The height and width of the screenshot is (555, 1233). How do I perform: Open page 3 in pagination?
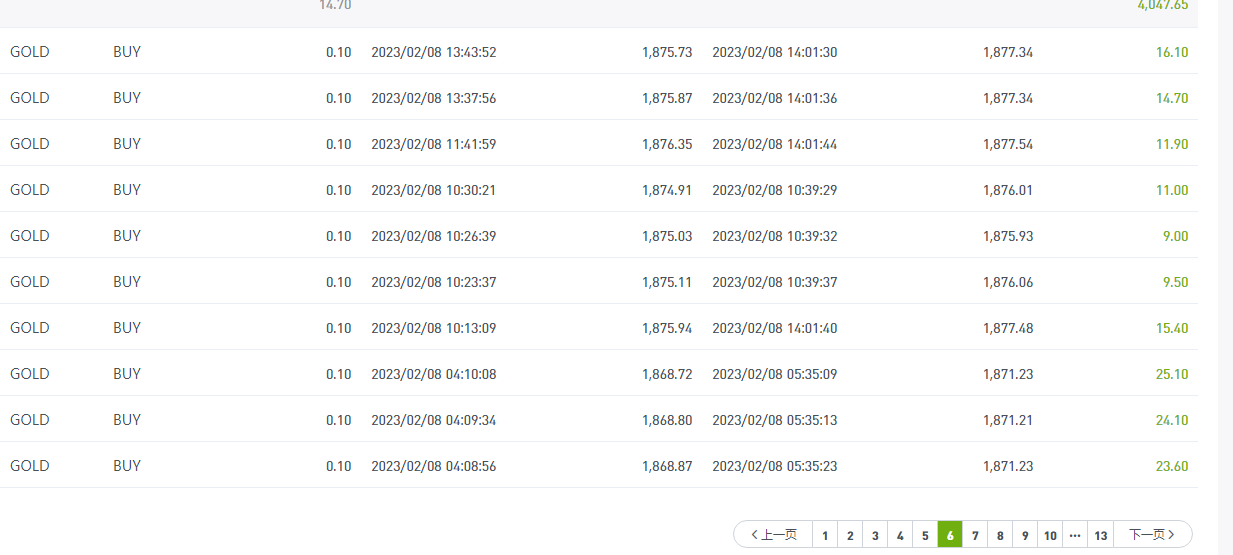[875, 535]
